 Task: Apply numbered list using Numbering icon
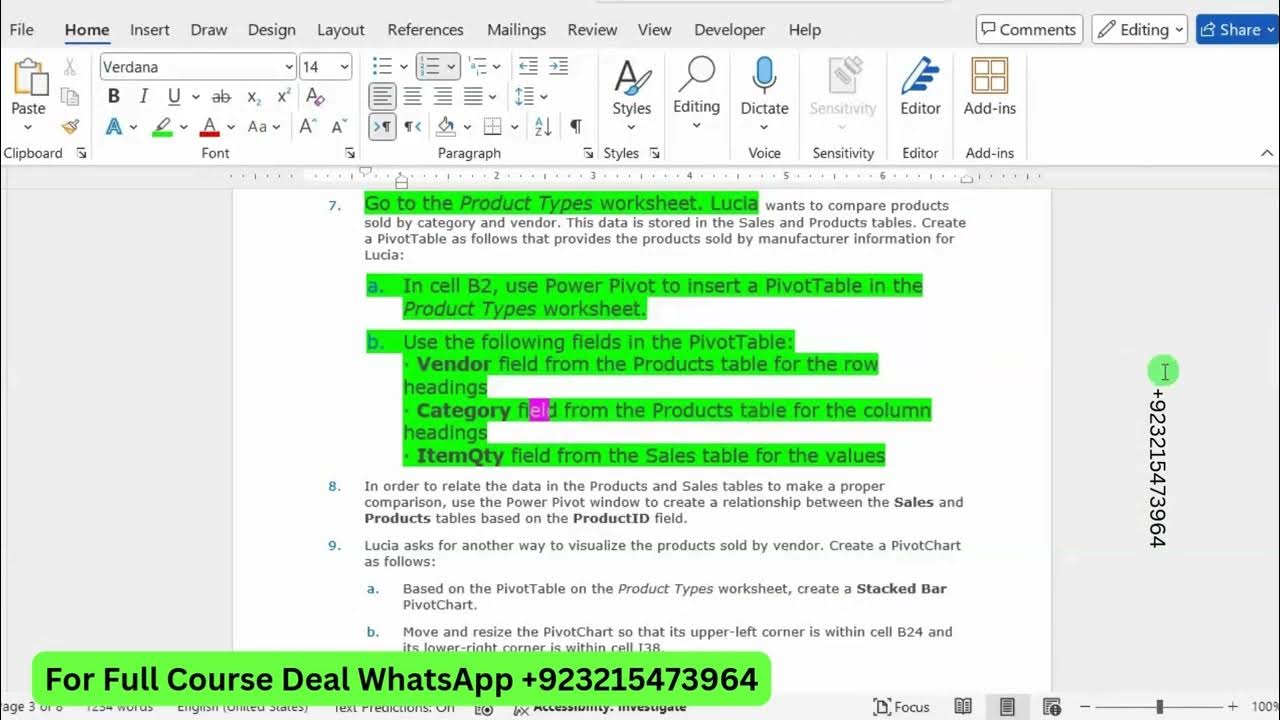click(x=430, y=67)
